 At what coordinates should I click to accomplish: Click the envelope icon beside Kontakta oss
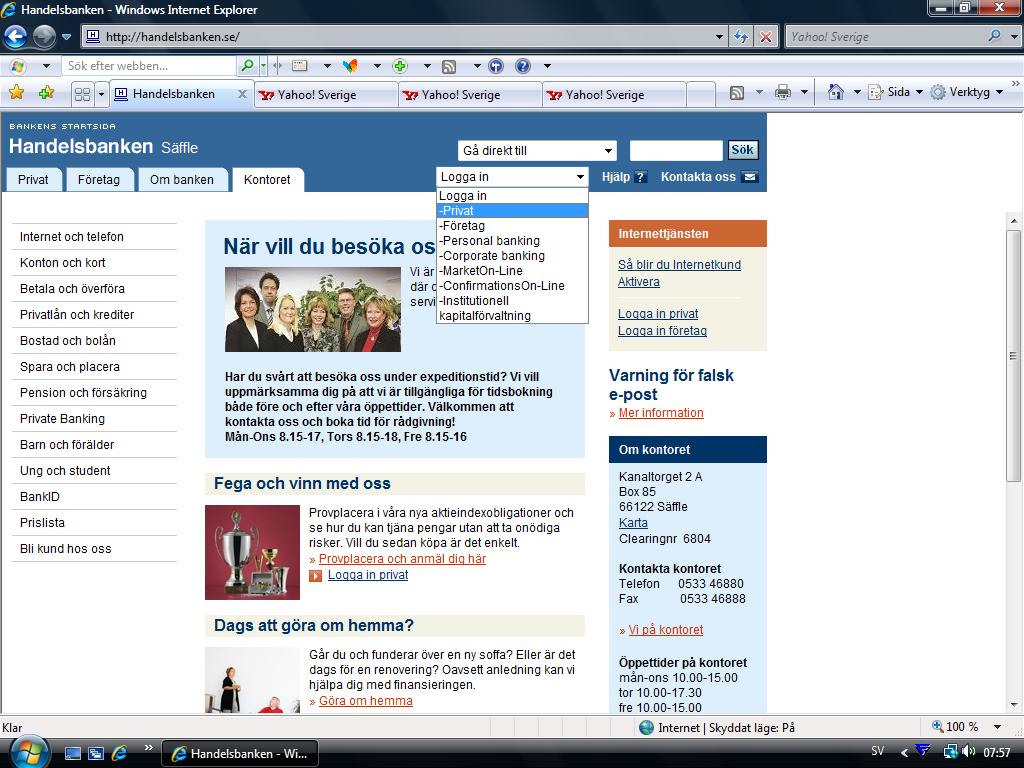[x=750, y=177]
